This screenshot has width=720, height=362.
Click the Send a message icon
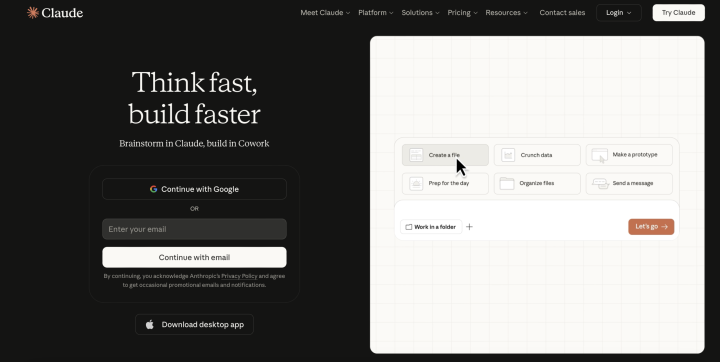600,183
